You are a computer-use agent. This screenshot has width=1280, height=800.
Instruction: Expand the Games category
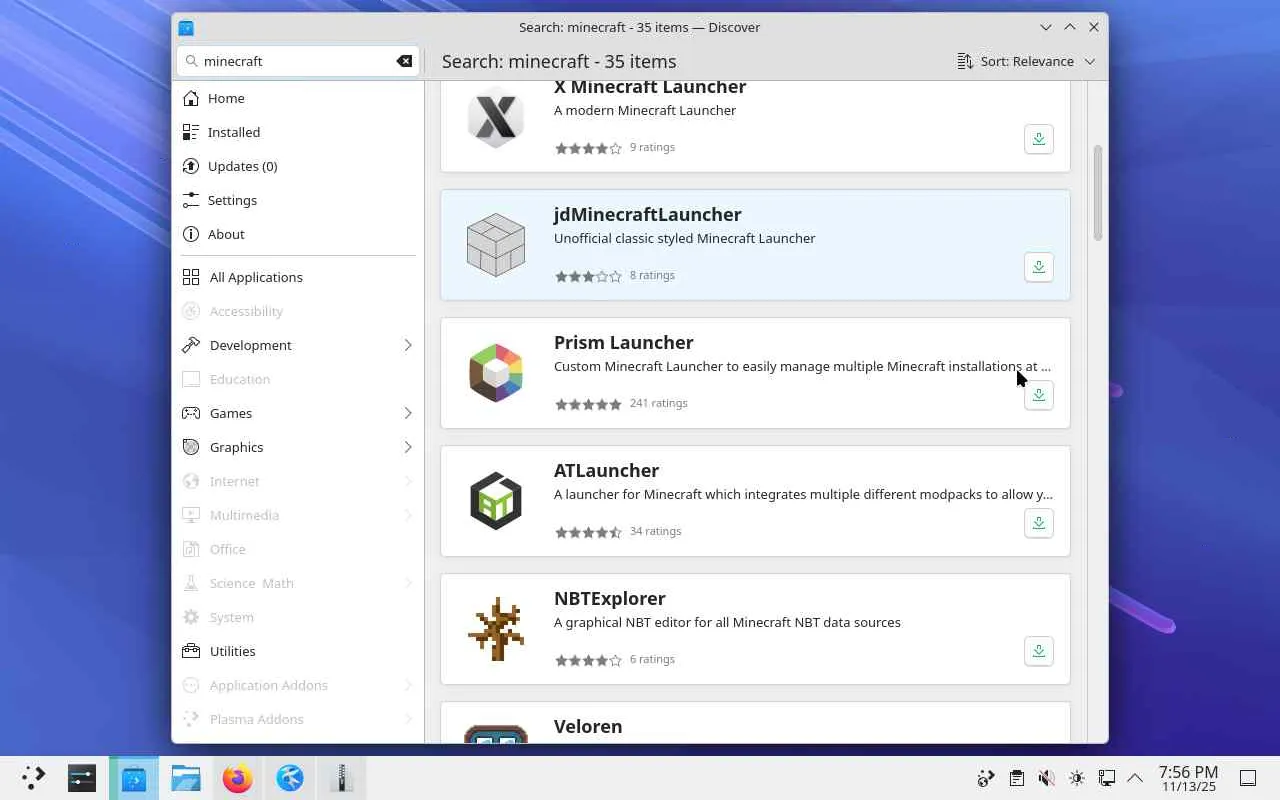coord(298,413)
